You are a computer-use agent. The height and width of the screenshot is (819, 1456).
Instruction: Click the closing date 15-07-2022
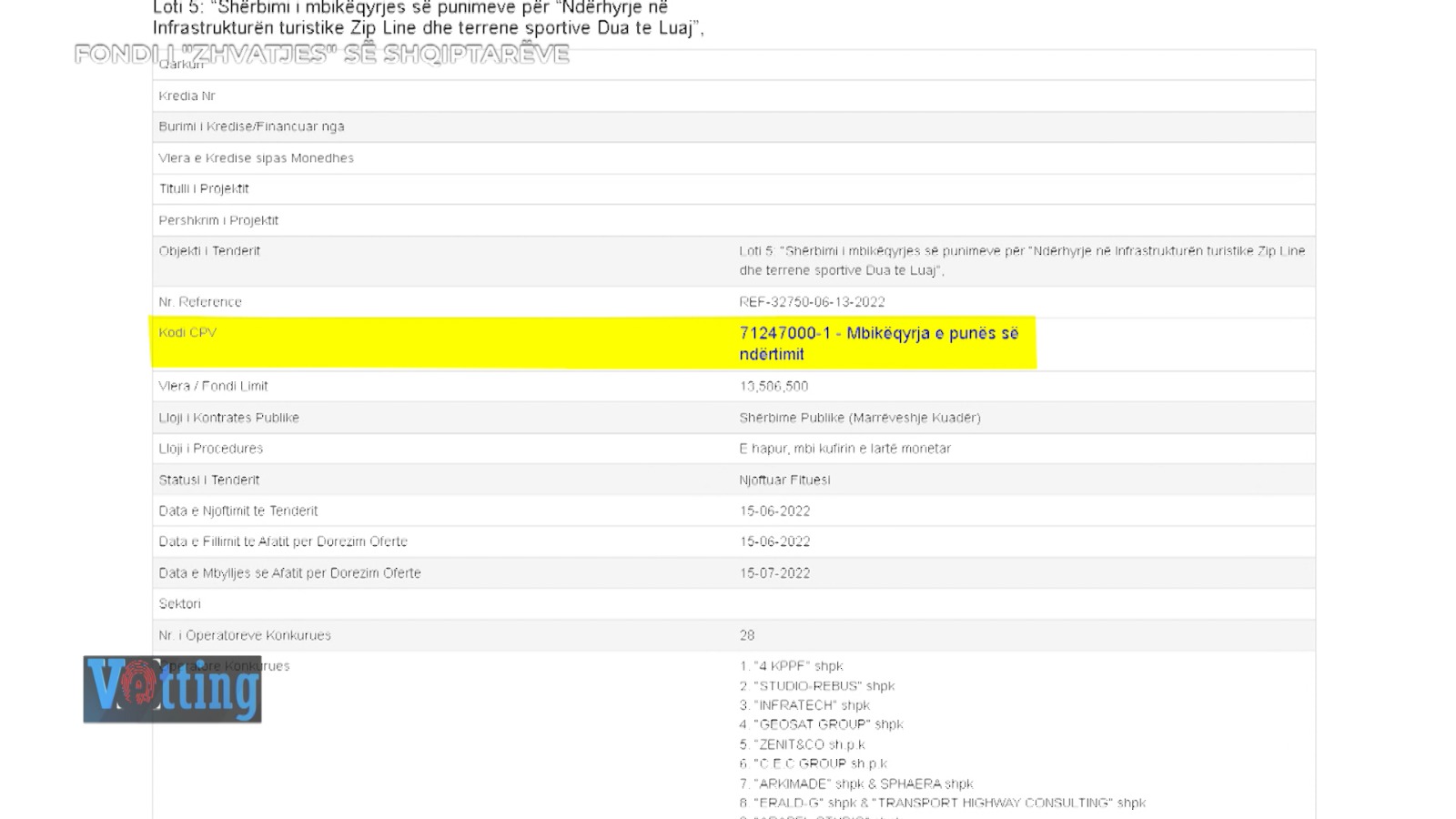[774, 573]
